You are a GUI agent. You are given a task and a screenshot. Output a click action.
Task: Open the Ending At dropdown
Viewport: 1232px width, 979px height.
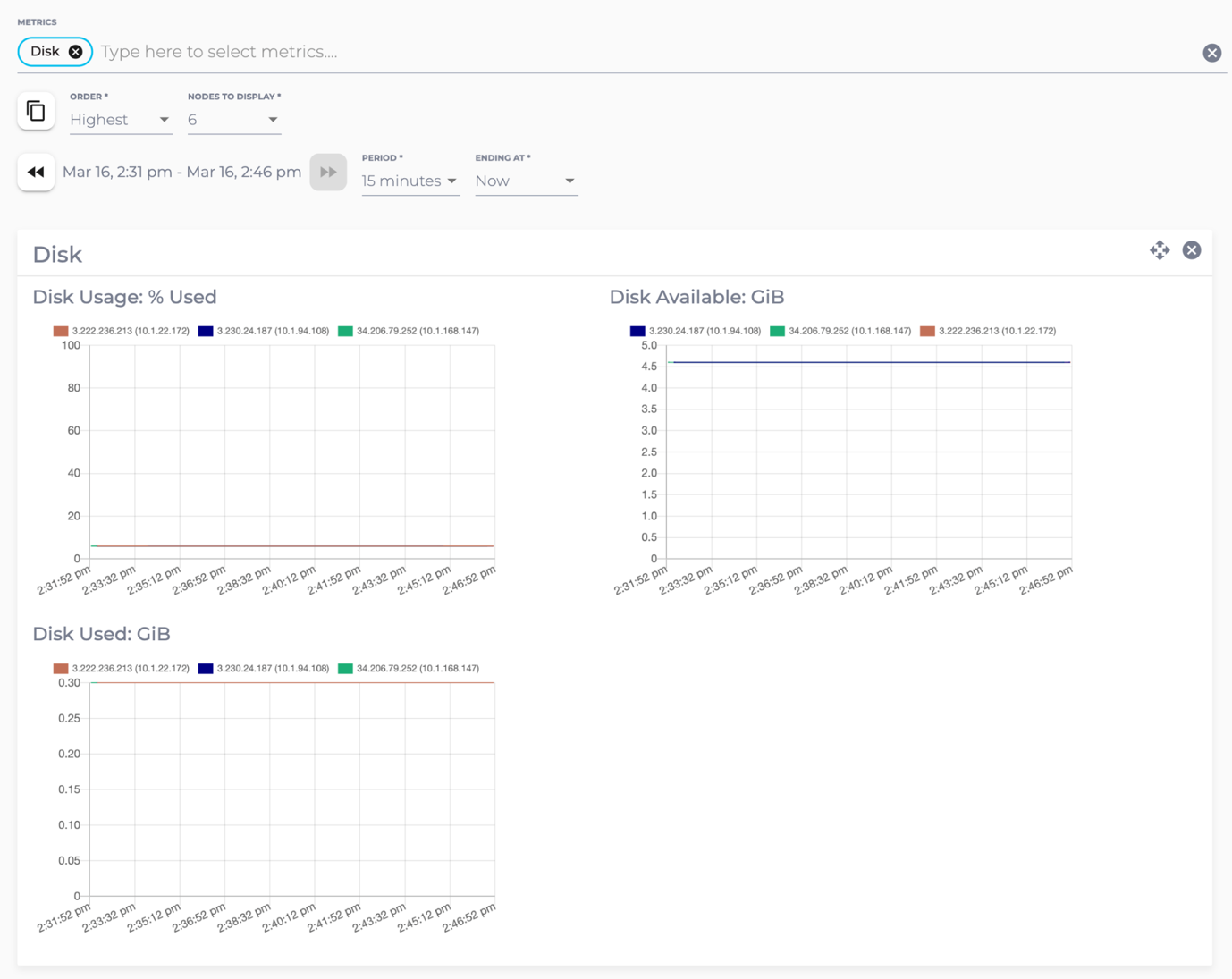point(525,181)
